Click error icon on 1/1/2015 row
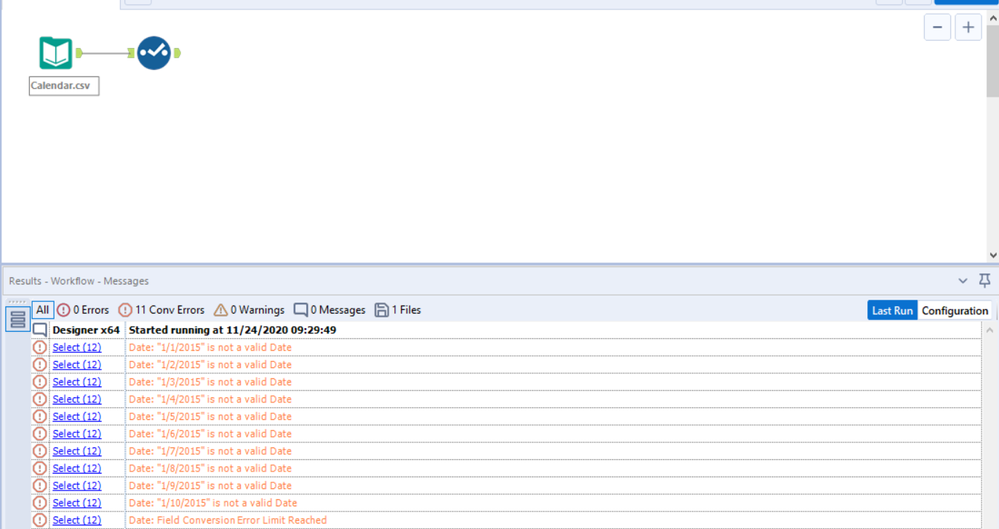The image size is (999, 529). tap(40, 347)
